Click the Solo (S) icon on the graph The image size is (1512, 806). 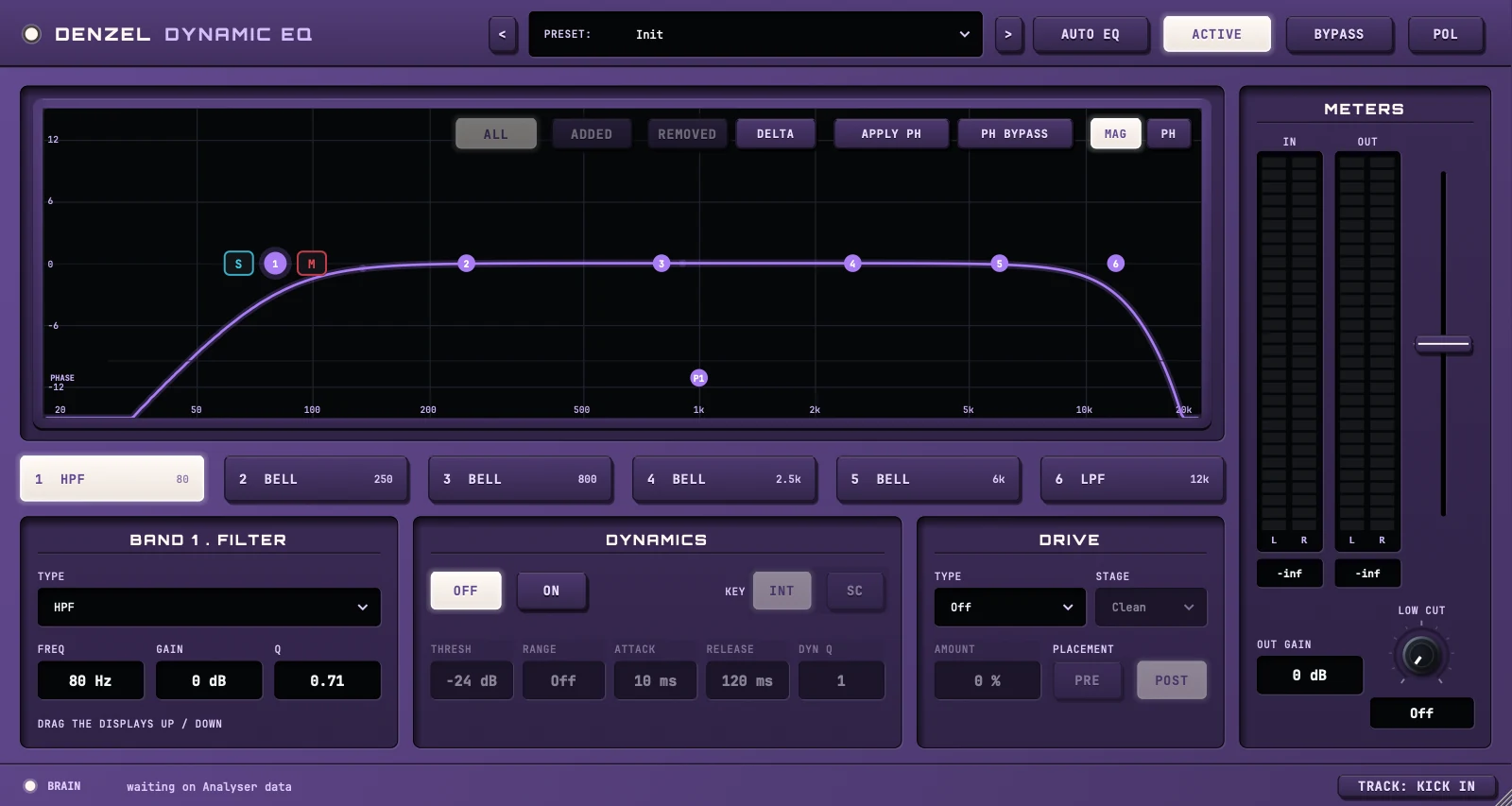tap(238, 264)
